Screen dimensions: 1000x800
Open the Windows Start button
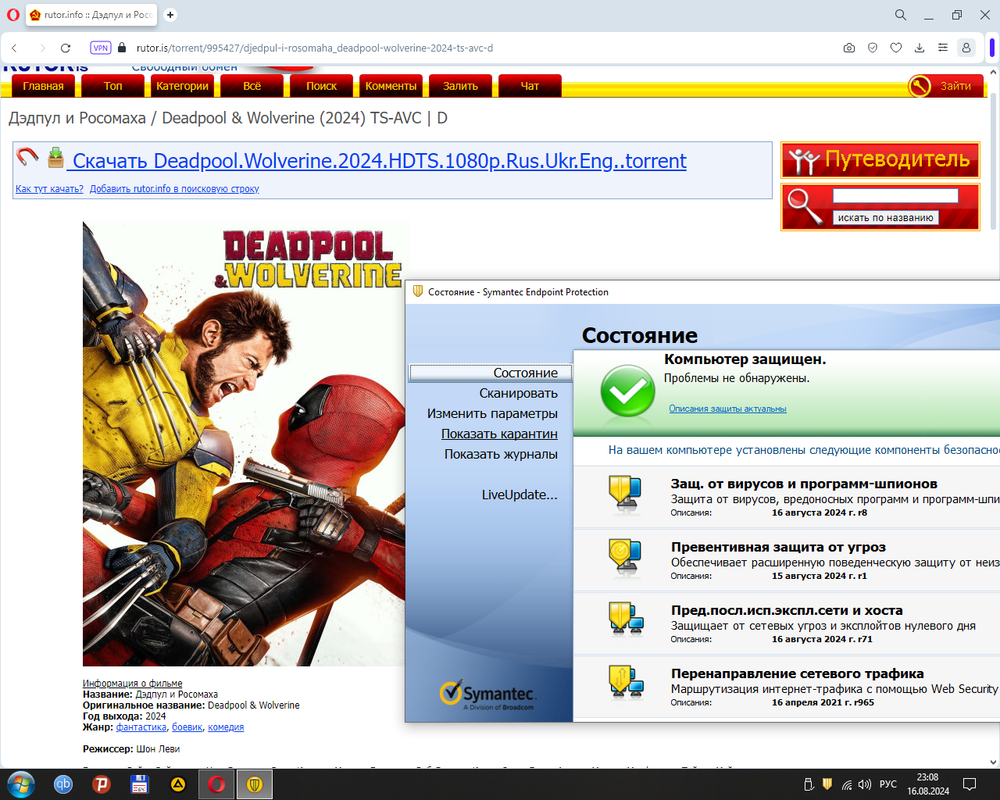coord(20,784)
